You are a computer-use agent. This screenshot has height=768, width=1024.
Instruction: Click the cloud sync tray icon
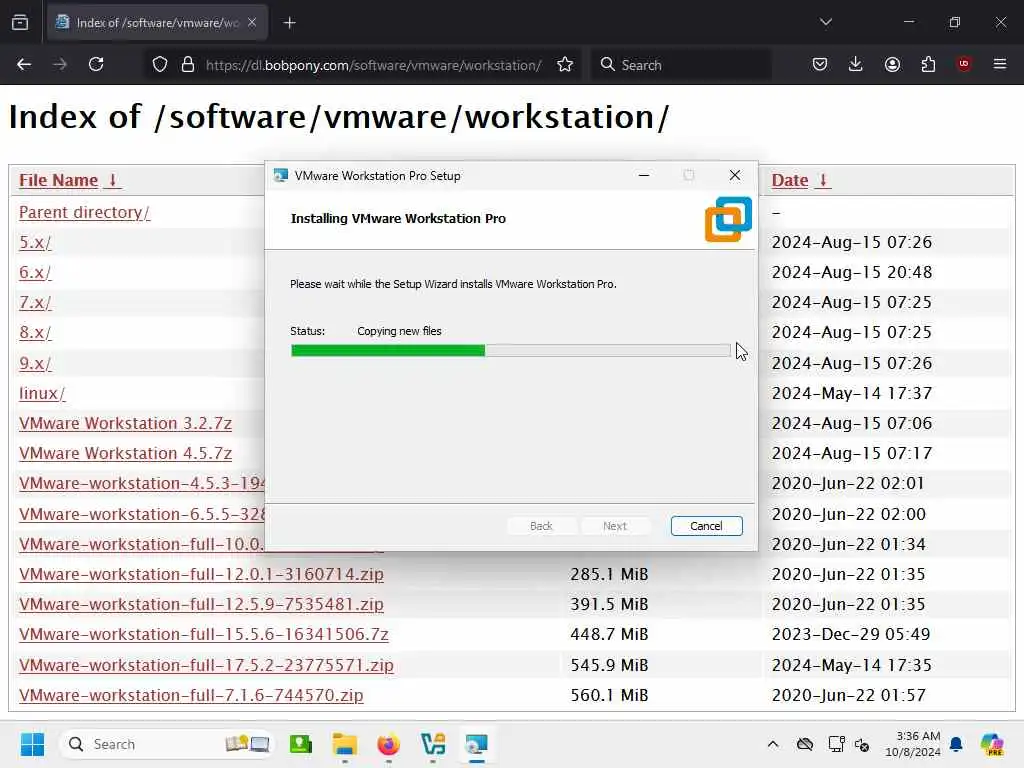pos(805,744)
